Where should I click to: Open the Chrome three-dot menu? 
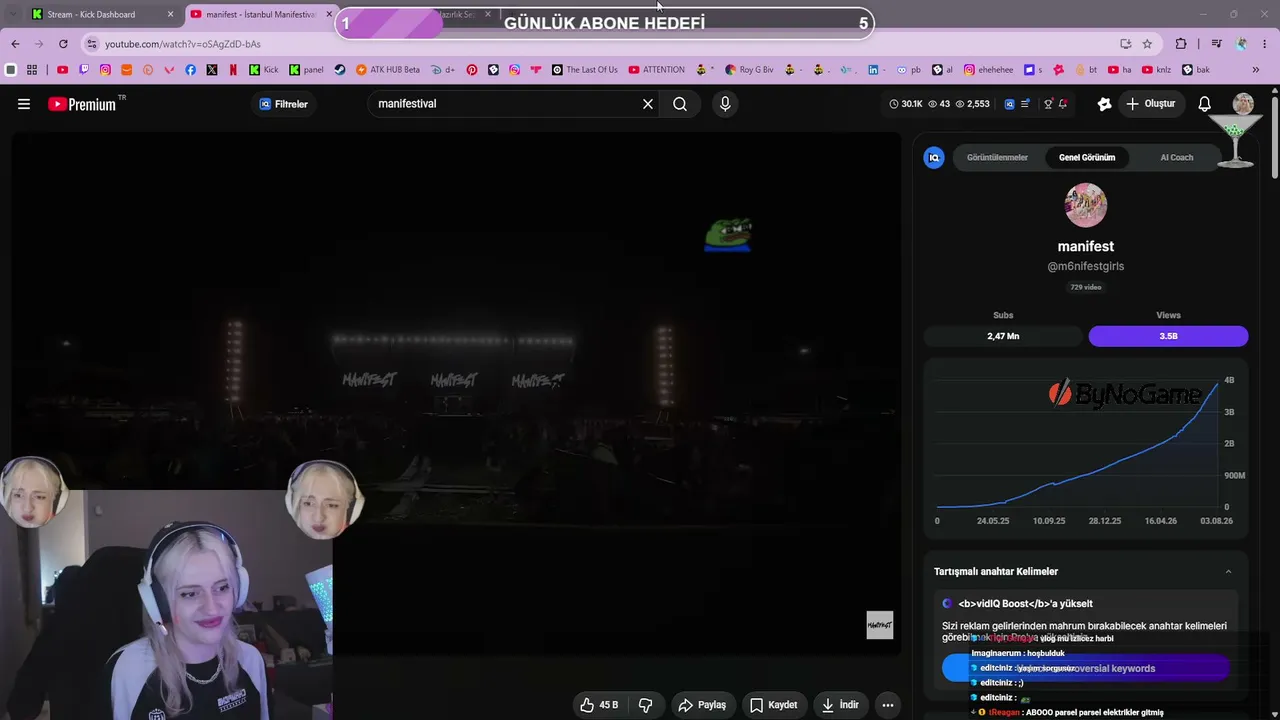[x=1265, y=44]
